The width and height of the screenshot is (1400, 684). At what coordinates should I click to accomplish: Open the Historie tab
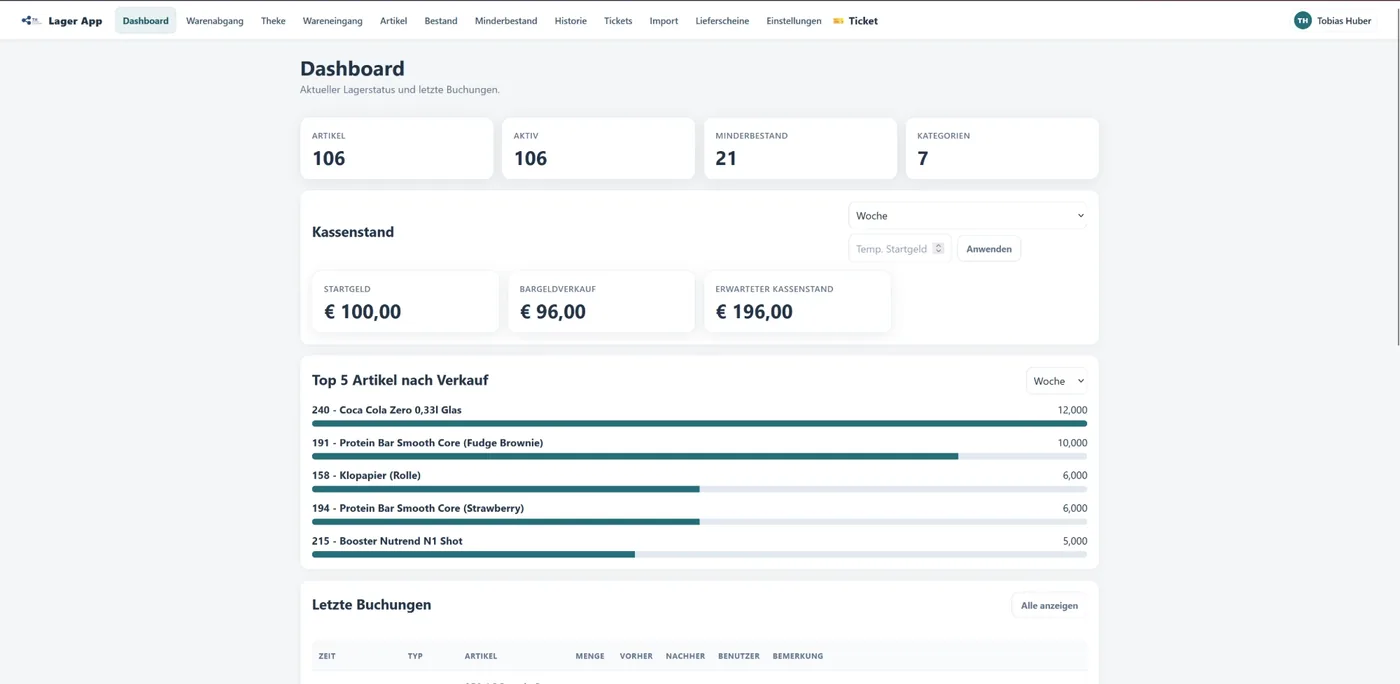coord(570,20)
